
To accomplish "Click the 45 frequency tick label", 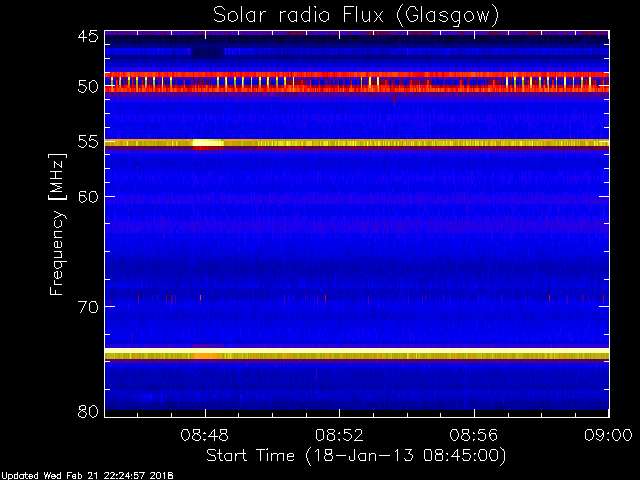I will (88, 36).
